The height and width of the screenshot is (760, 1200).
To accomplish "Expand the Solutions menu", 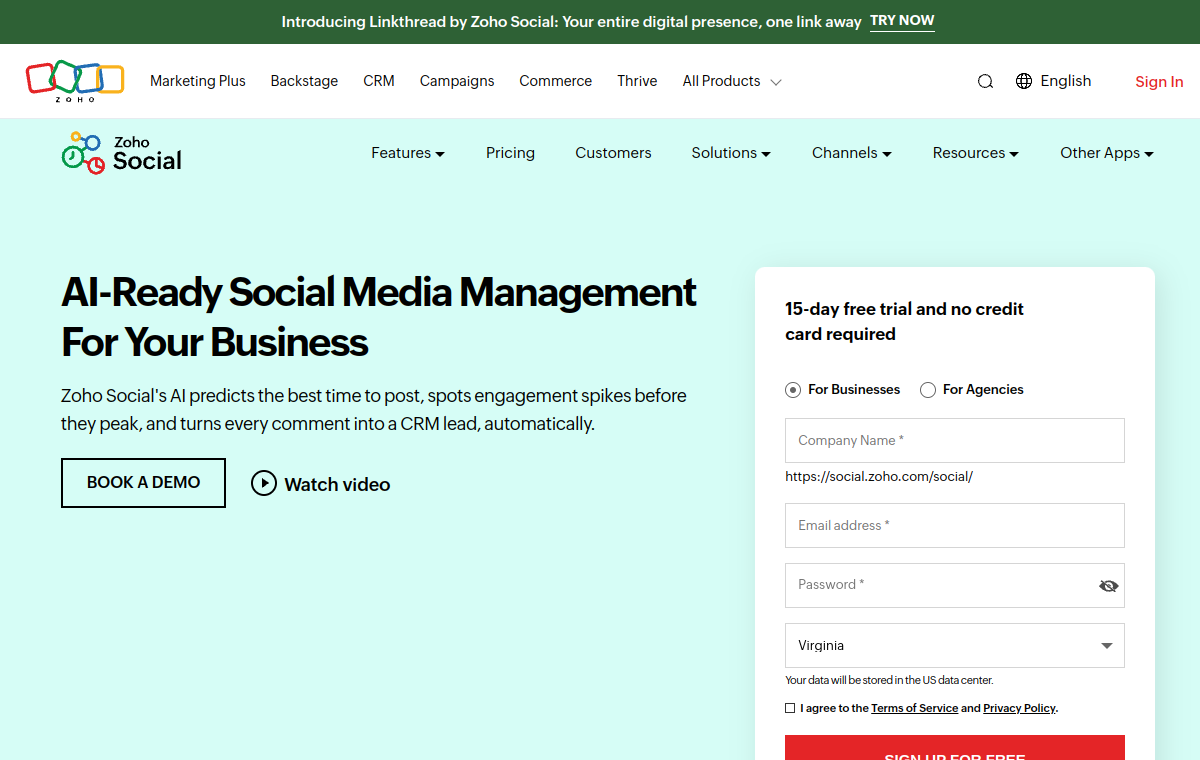I will pos(731,153).
